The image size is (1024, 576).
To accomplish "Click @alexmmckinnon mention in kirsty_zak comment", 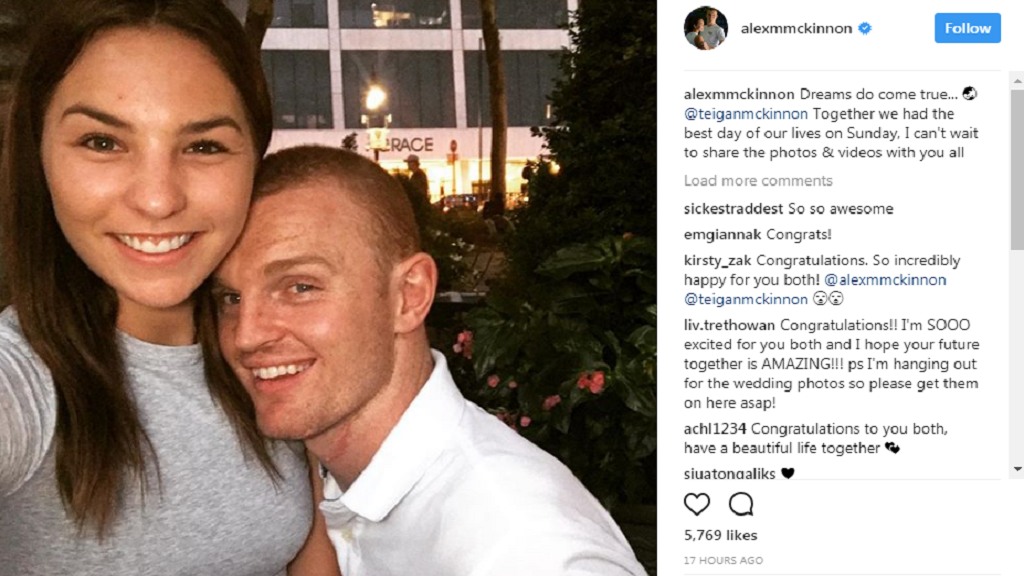I will pyautogui.click(x=885, y=280).
